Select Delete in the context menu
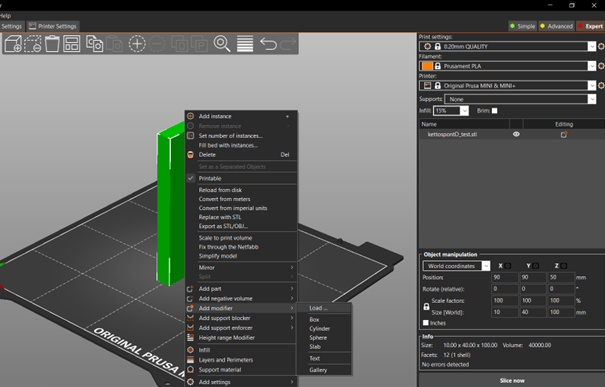The height and width of the screenshot is (387, 605). point(241,155)
